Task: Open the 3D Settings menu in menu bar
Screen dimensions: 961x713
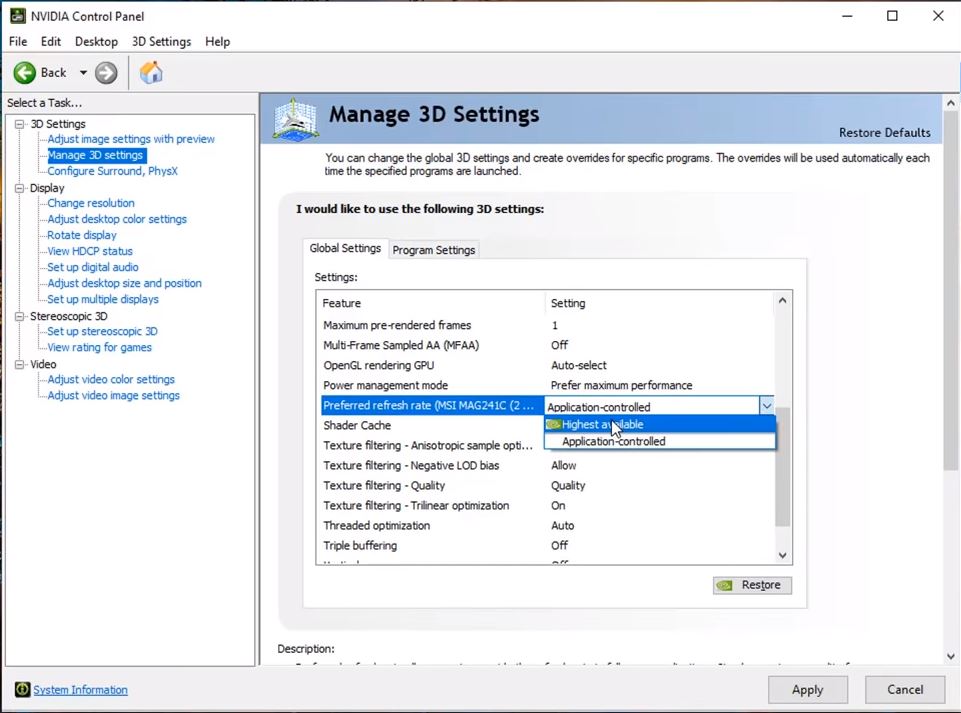Action: click(161, 42)
